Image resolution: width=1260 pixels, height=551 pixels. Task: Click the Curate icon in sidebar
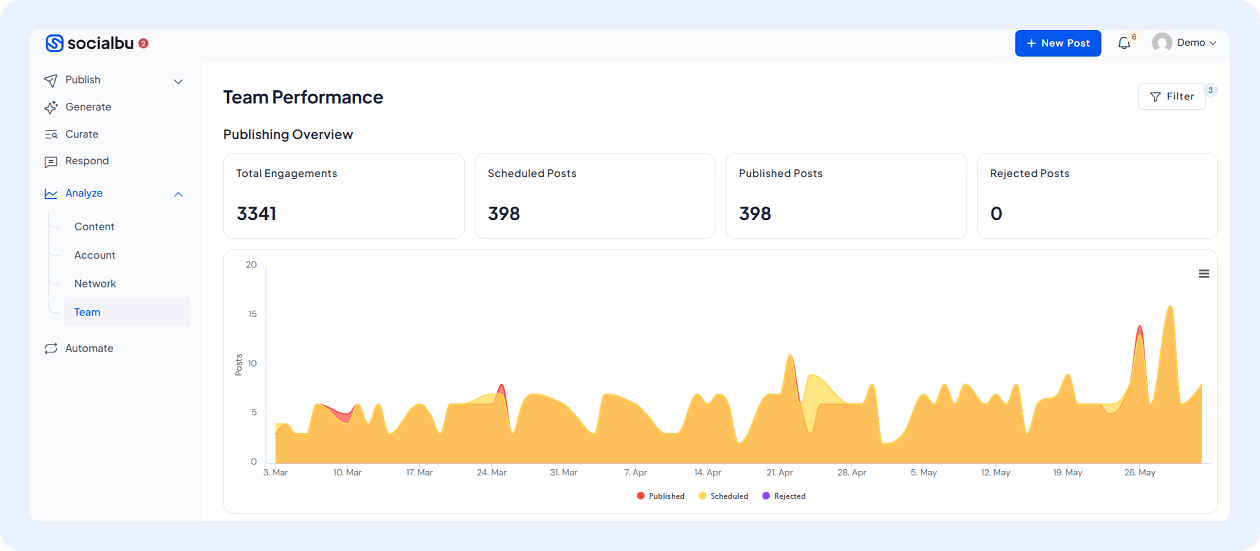pyautogui.click(x=51, y=134)
